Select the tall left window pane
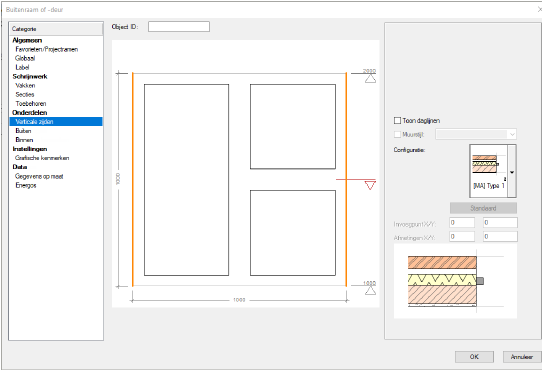Screen dimensions: 542x371 pyautogui.click(x=186, y=180)
